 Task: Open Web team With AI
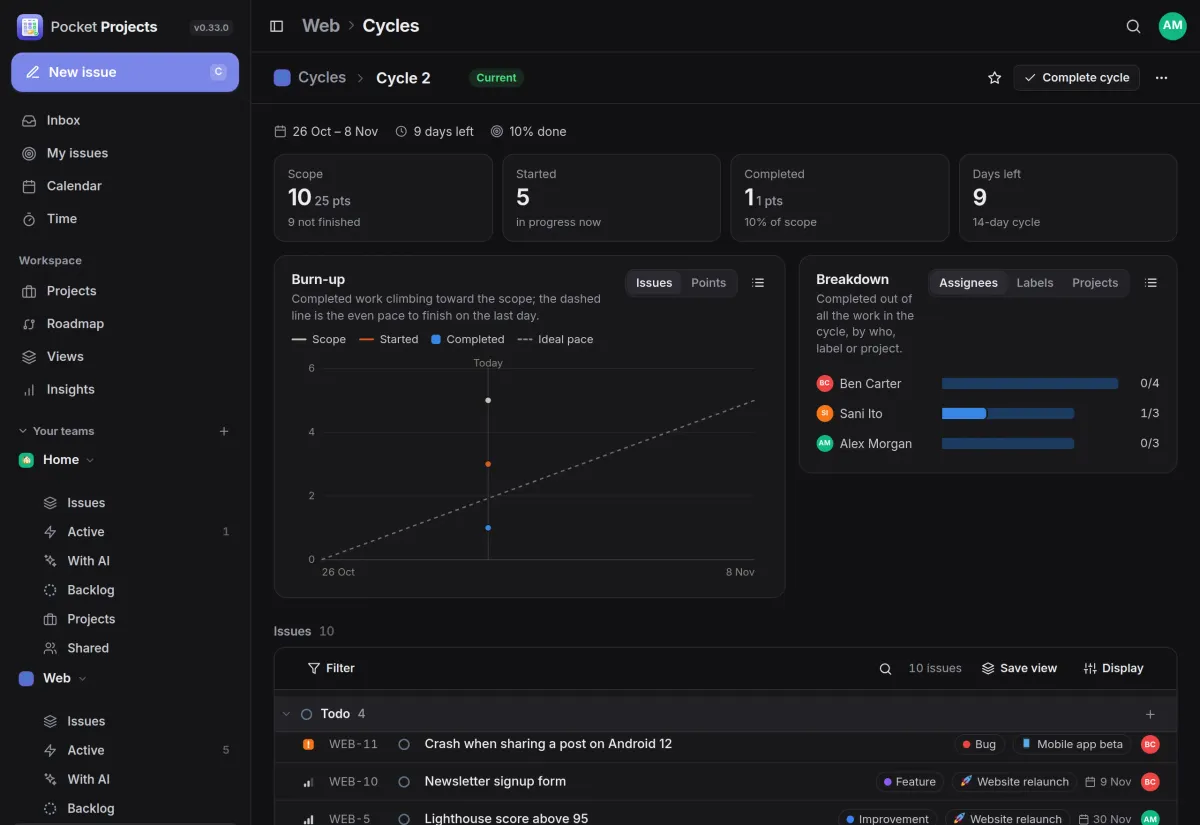(135, 779)
